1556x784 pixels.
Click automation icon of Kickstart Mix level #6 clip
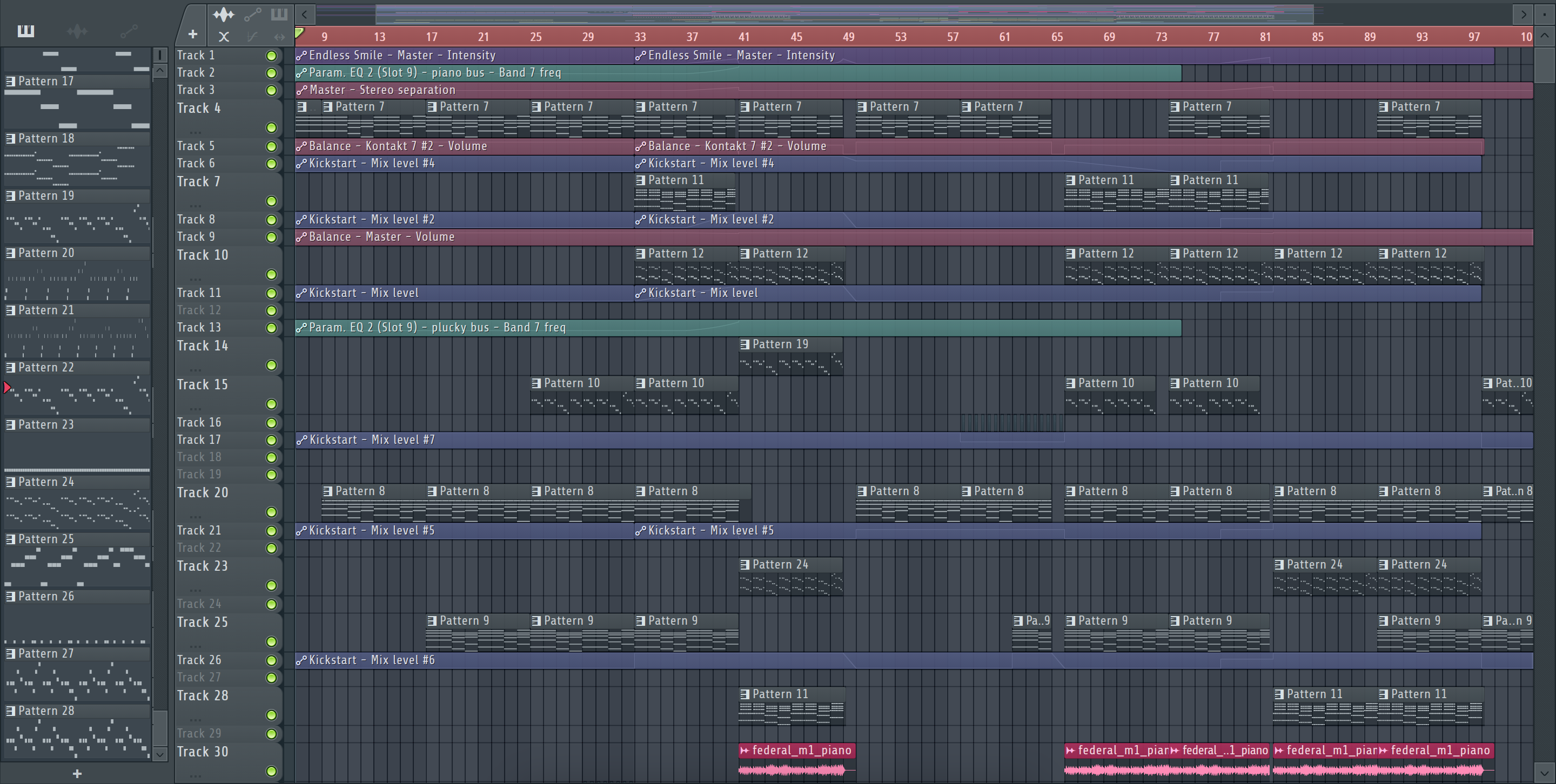(x=302, y=660)
